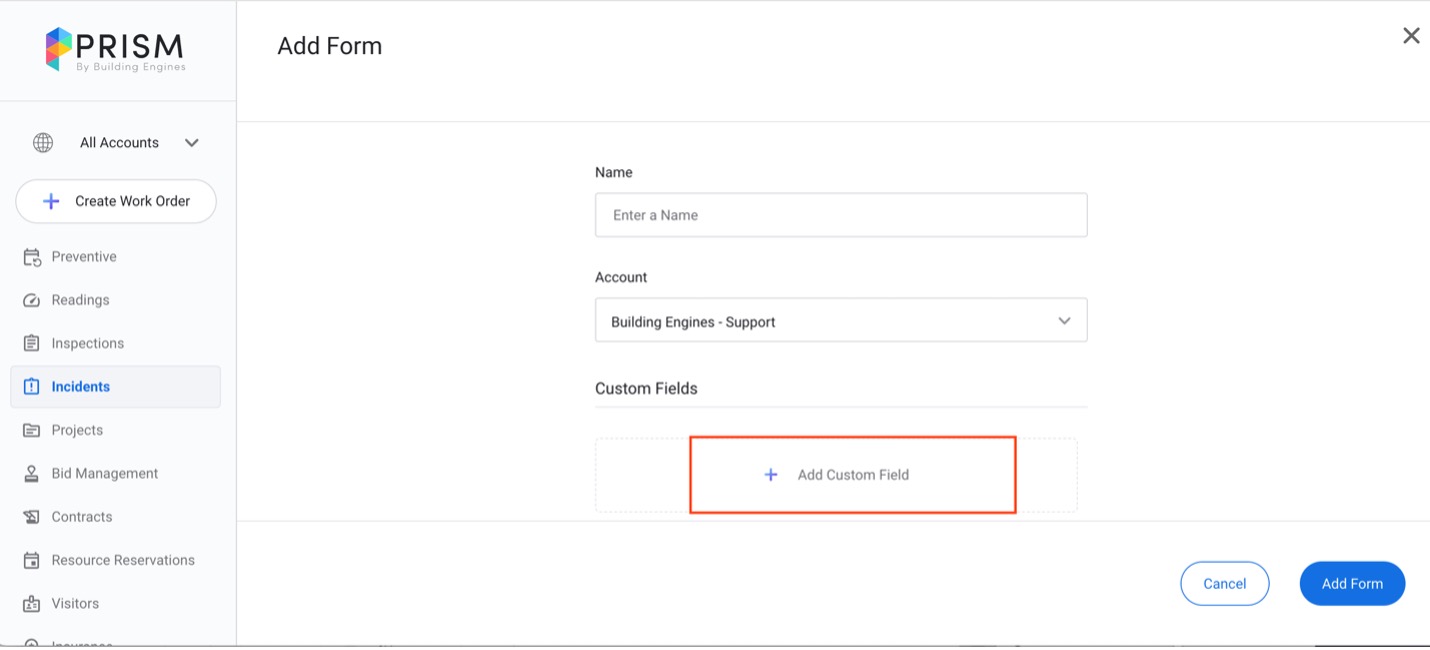Click the Bid Management stamp icon
The image size is (1430, 650).
32,474
